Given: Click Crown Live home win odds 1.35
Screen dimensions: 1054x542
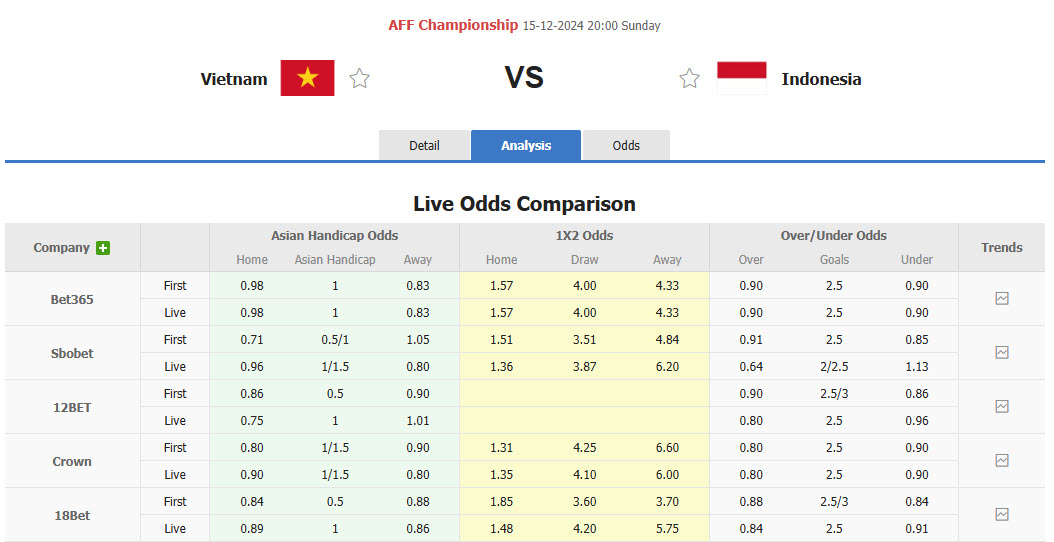Looking at the screenshot, I should 501,474.
